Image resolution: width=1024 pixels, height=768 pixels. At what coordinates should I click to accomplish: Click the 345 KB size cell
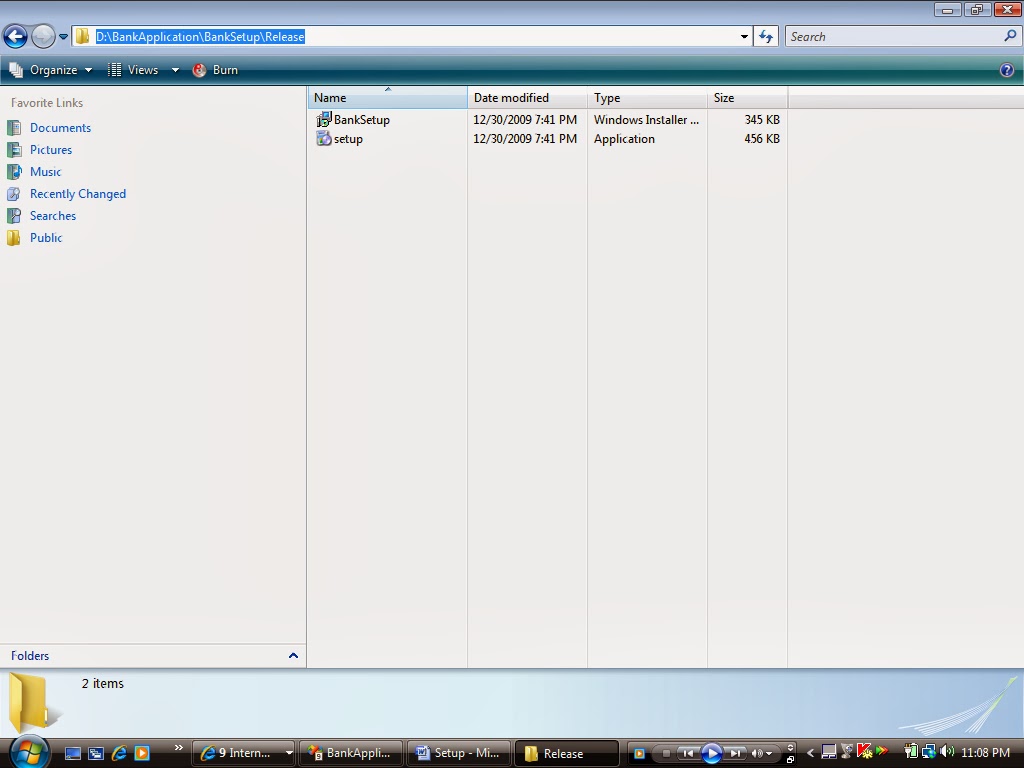click(762, 120)
